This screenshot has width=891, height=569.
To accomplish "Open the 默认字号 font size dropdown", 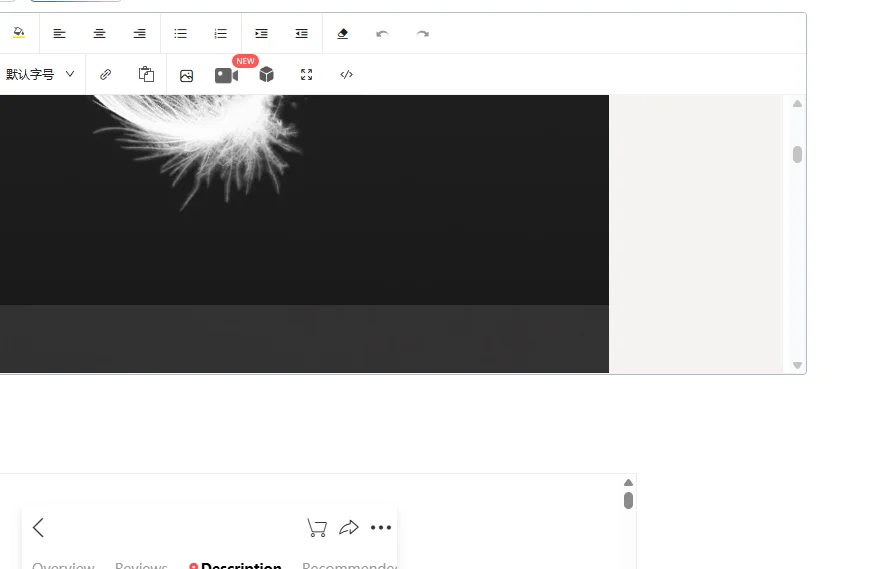I will coord(40,74).
